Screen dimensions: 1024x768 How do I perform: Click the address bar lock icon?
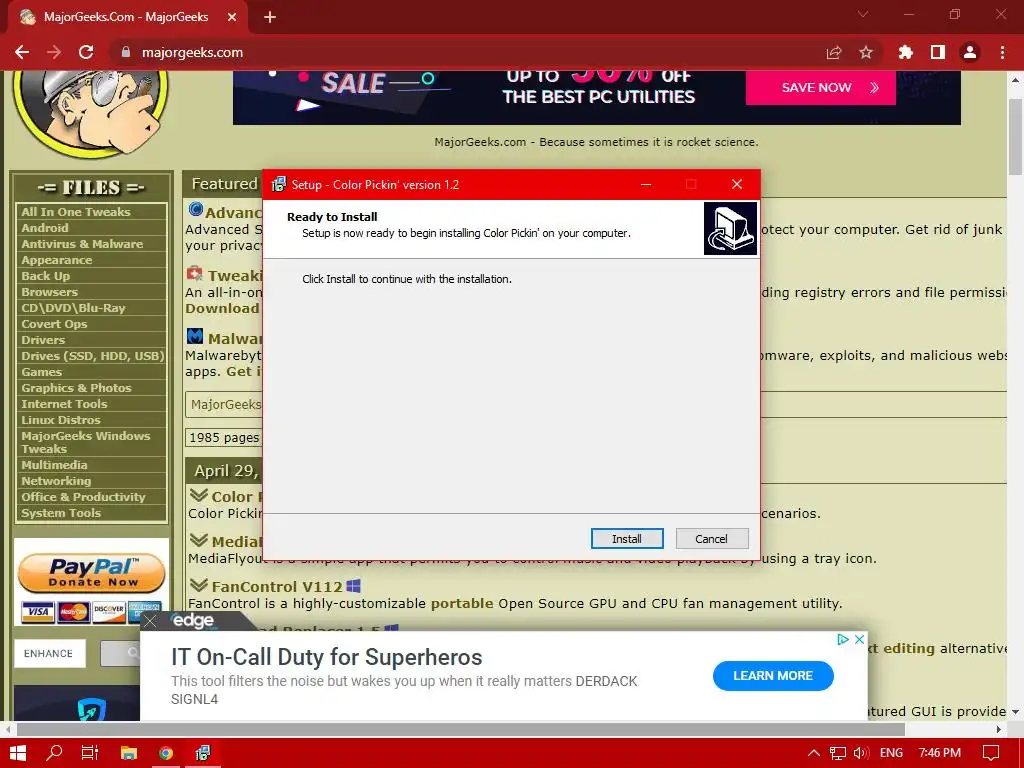(x=126, y=52)
